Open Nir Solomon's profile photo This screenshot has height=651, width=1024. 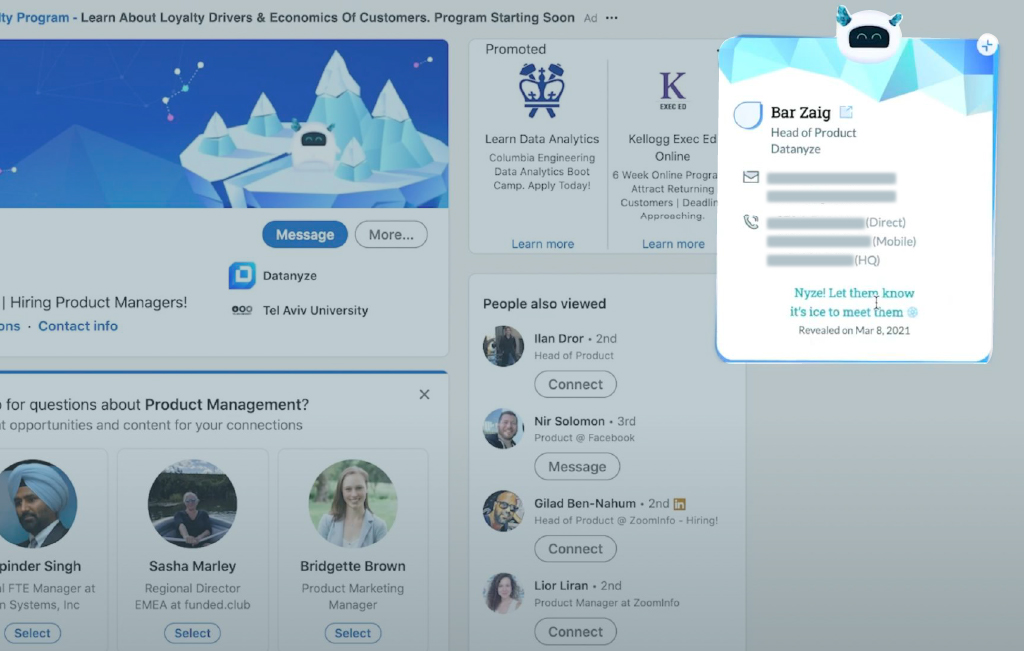tap(504, 428)
